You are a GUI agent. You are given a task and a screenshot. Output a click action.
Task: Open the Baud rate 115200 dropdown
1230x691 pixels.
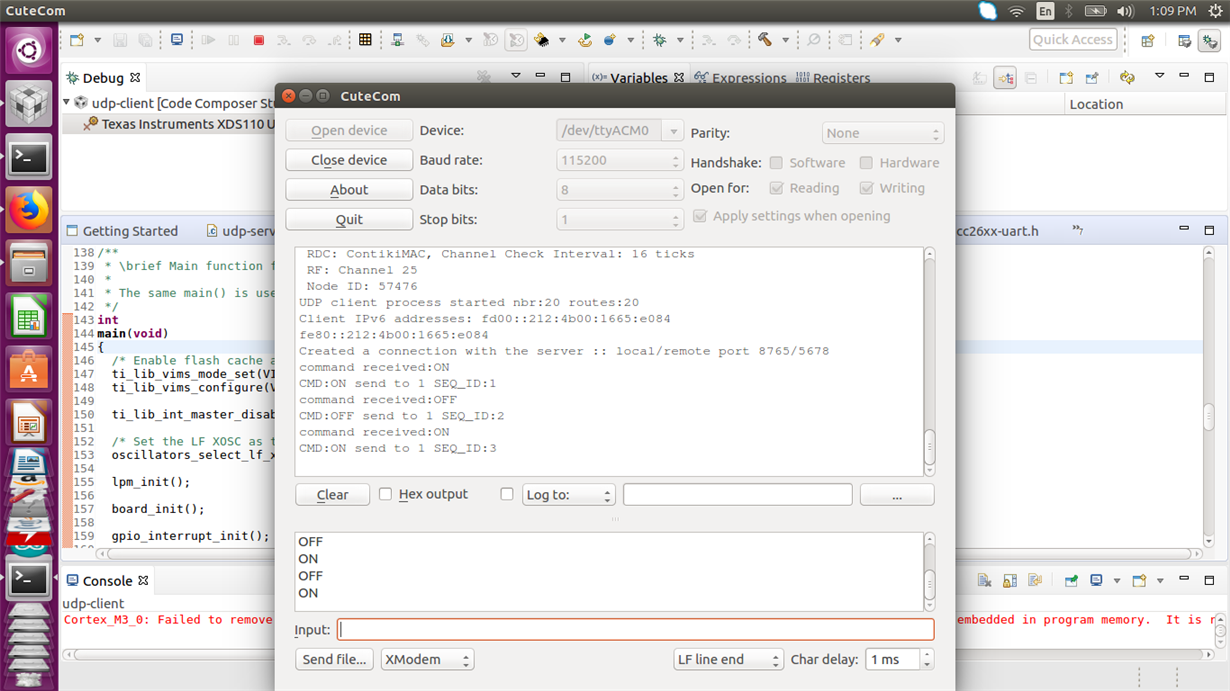point(620,160)
